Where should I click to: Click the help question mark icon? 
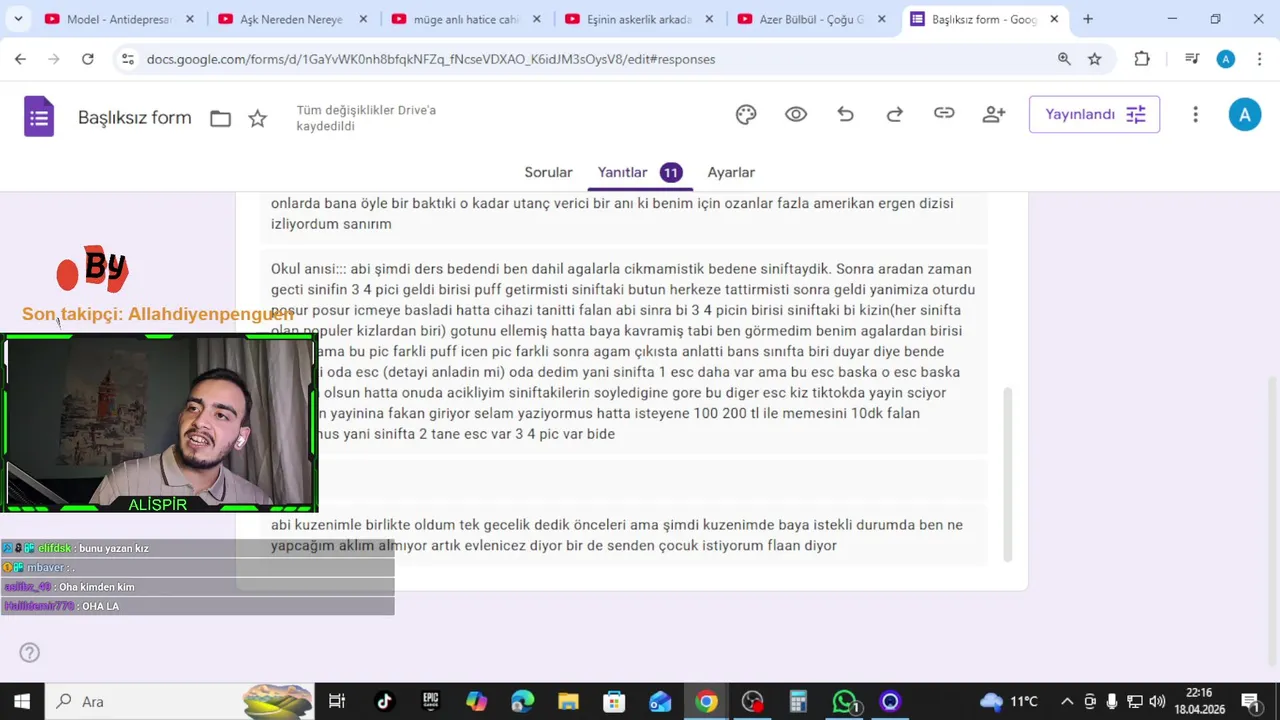[30, 652]
